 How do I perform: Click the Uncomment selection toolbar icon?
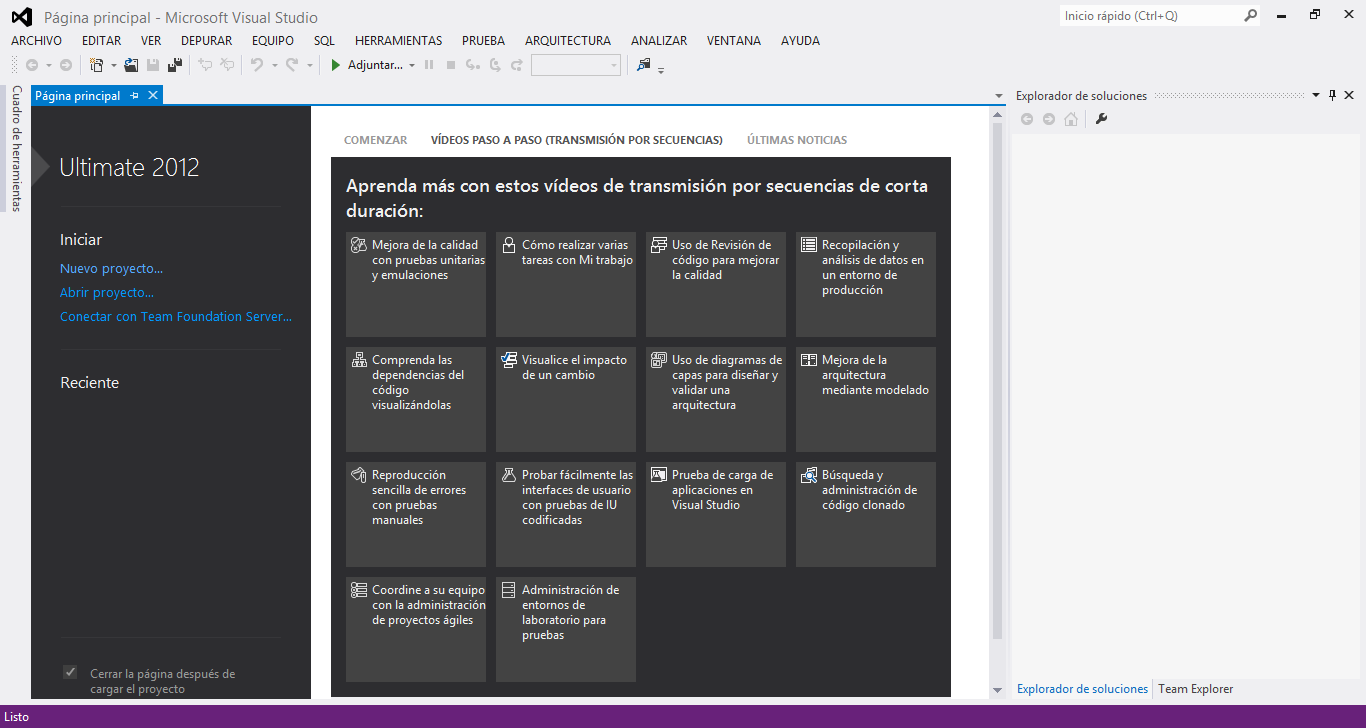[227, 65]
